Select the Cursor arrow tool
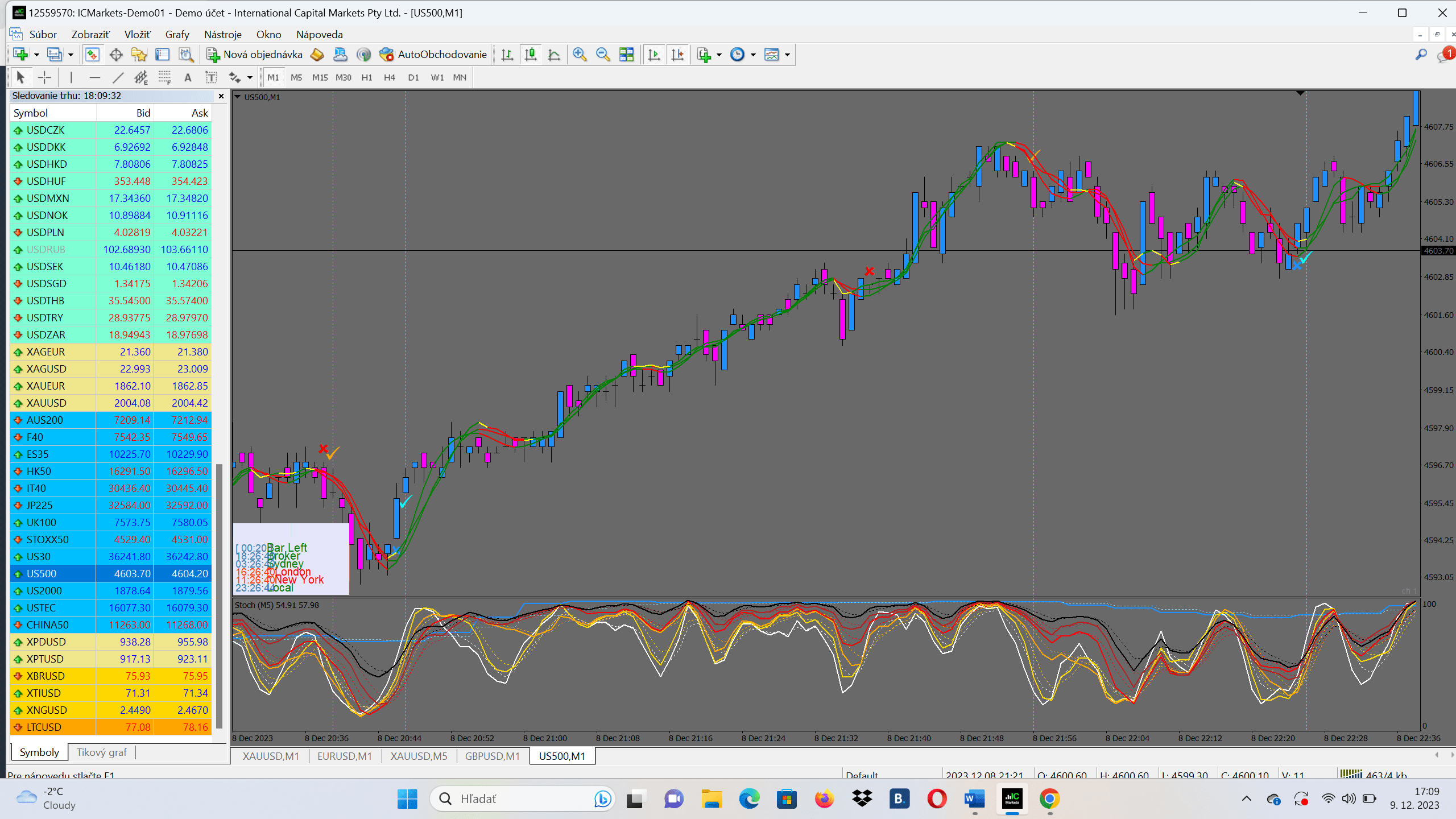The width and height of the screenshot is (1456, 819). [20, 77]
